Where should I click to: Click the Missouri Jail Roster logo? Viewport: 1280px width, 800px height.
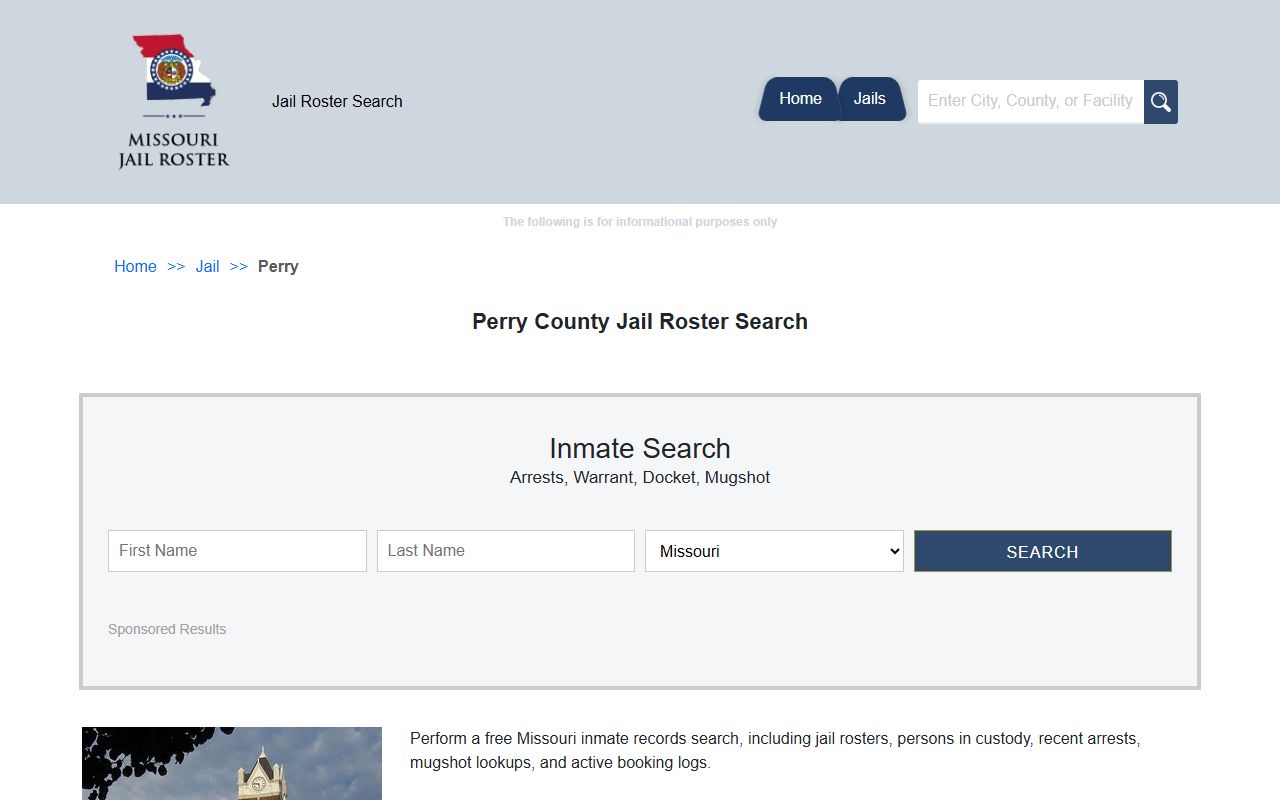pyautogui.click(x=174, y=101)
